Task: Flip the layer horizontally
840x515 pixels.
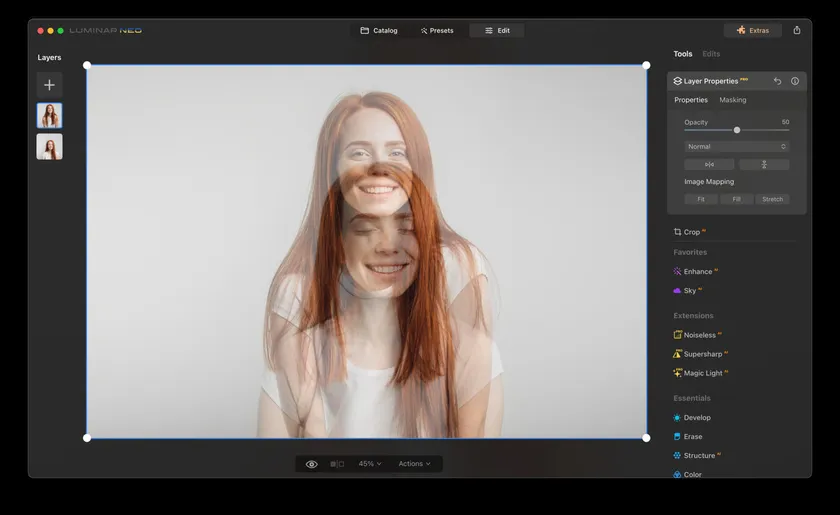Action: (x=709, y=164)
